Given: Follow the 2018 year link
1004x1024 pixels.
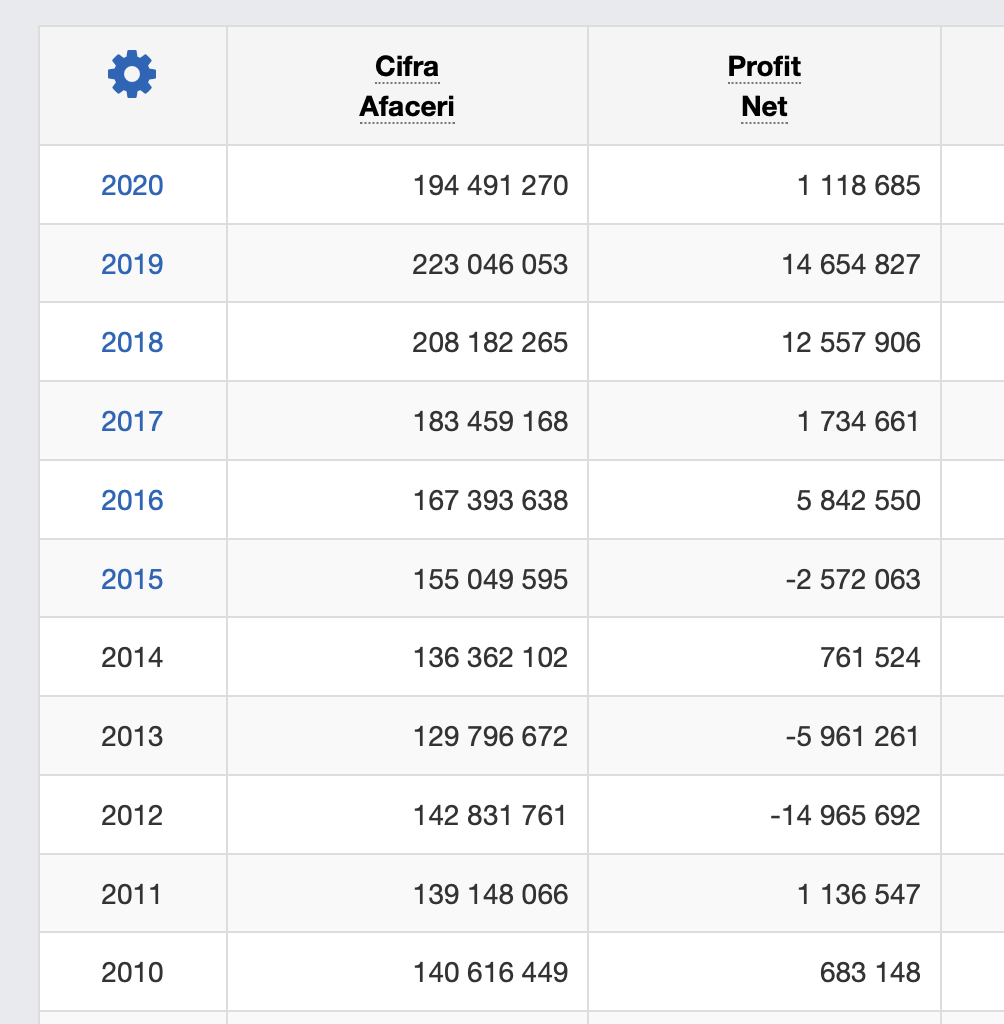Looking at the screenshot, I should coord(132,342).
